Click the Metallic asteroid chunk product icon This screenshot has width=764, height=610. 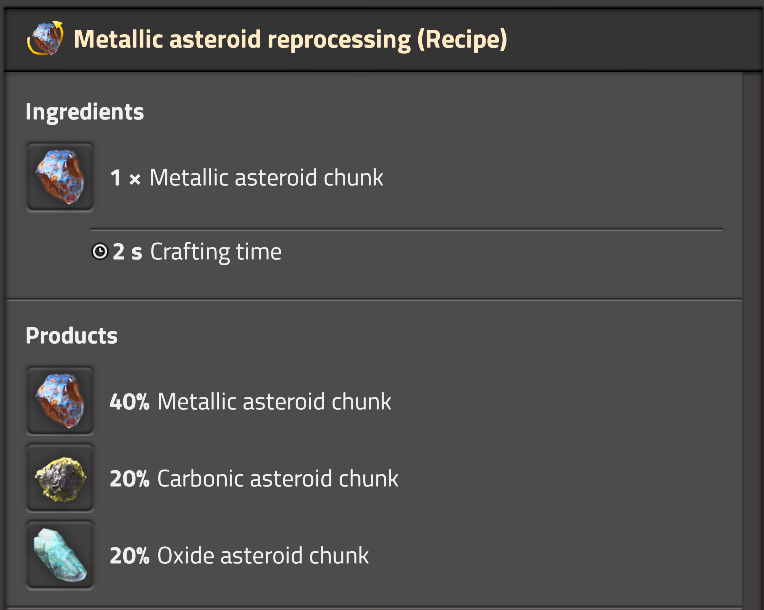tap(60, 400)
